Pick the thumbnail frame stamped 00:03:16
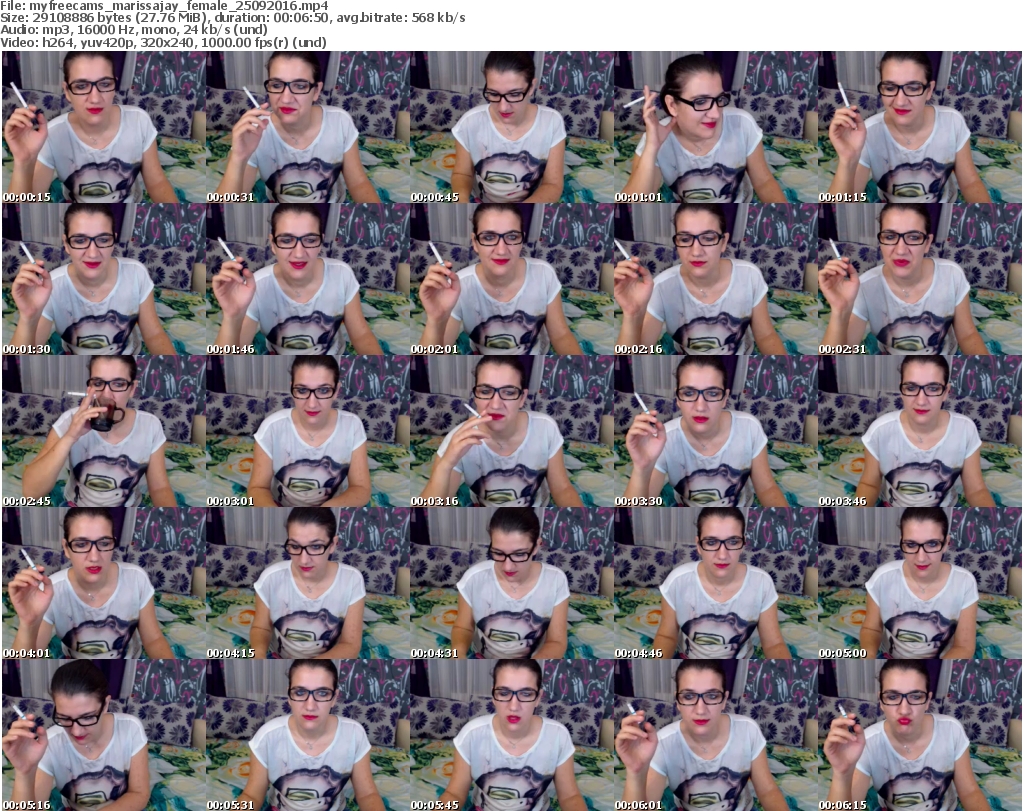Image resolution: width=1024 pixels, height=811 pixels. tap(512, 431)
